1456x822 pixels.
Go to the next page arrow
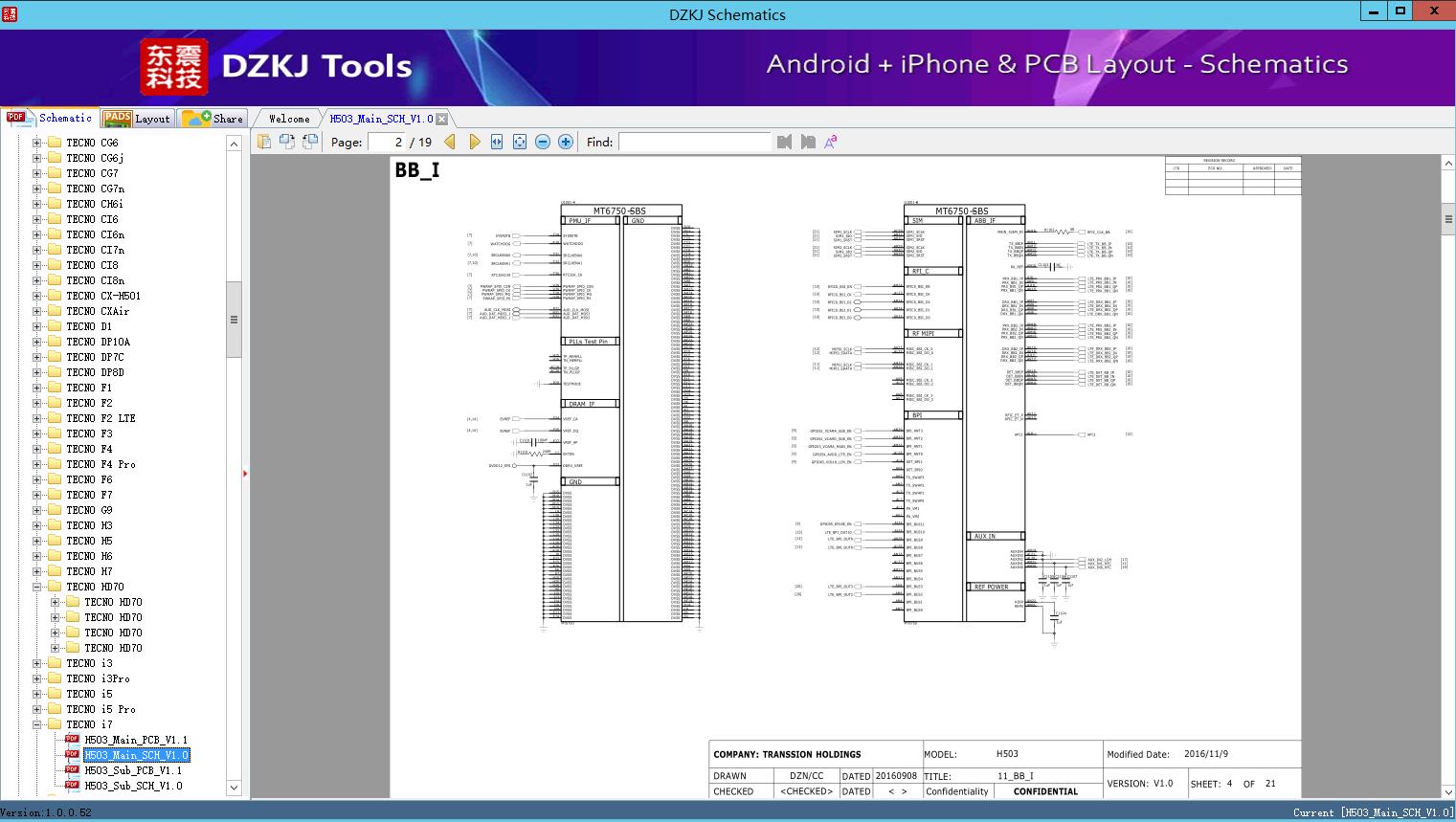474,142
